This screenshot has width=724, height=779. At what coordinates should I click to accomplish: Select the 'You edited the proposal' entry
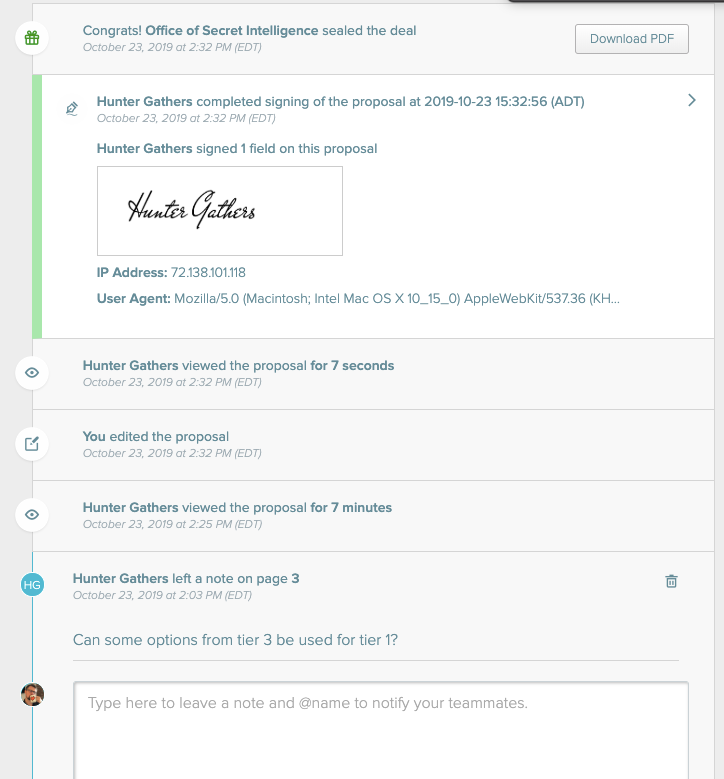373,445
